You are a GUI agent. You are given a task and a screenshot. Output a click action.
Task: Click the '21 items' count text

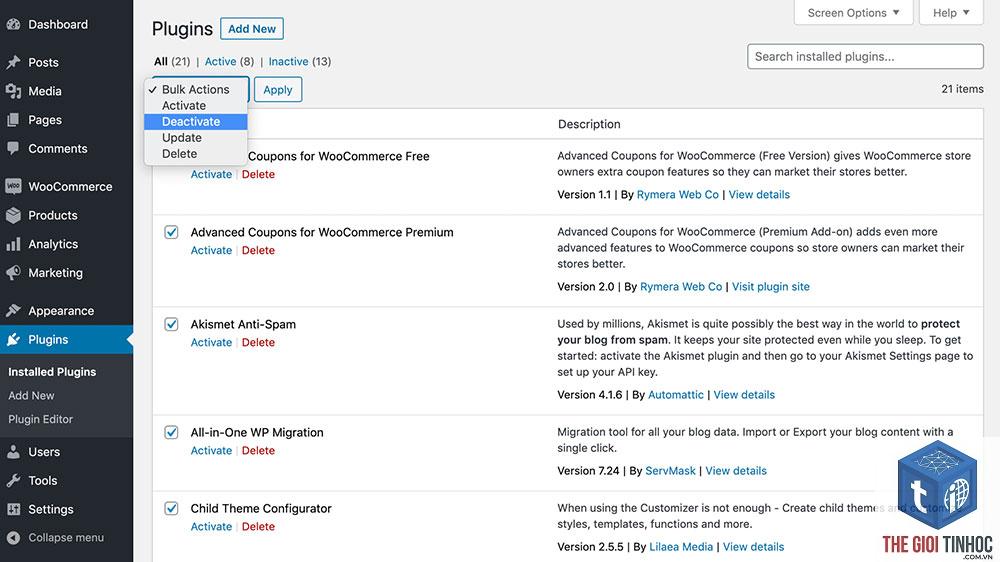[962, 89]
